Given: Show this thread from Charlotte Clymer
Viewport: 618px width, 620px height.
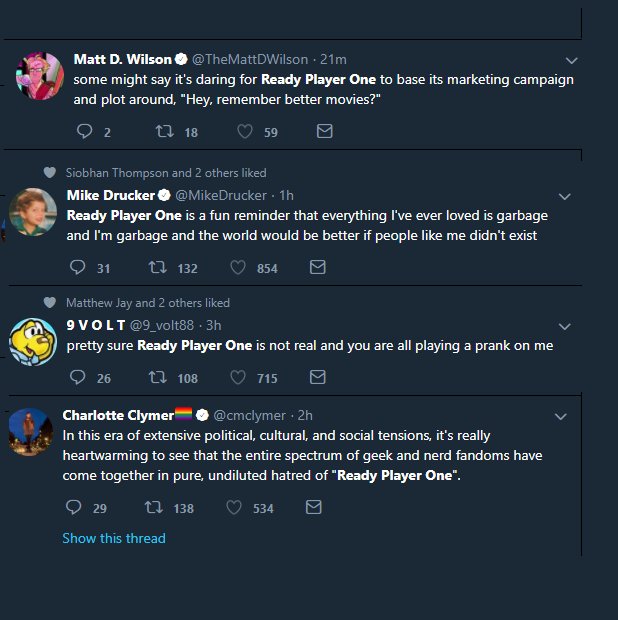Looking at the screenshot, I should (x=113, y=538).
